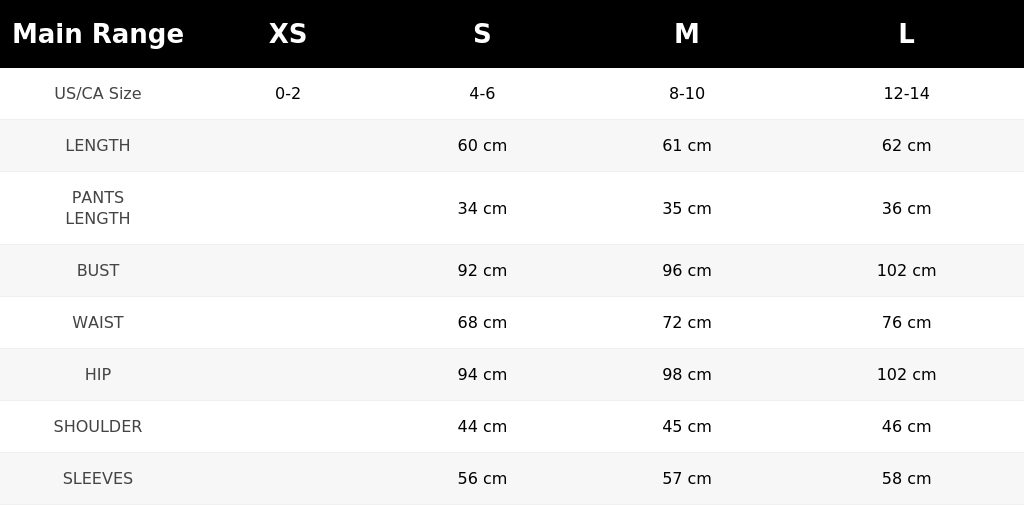Select the 45 cm shoulder value
1024x505 pixels.
click(686, 427)
